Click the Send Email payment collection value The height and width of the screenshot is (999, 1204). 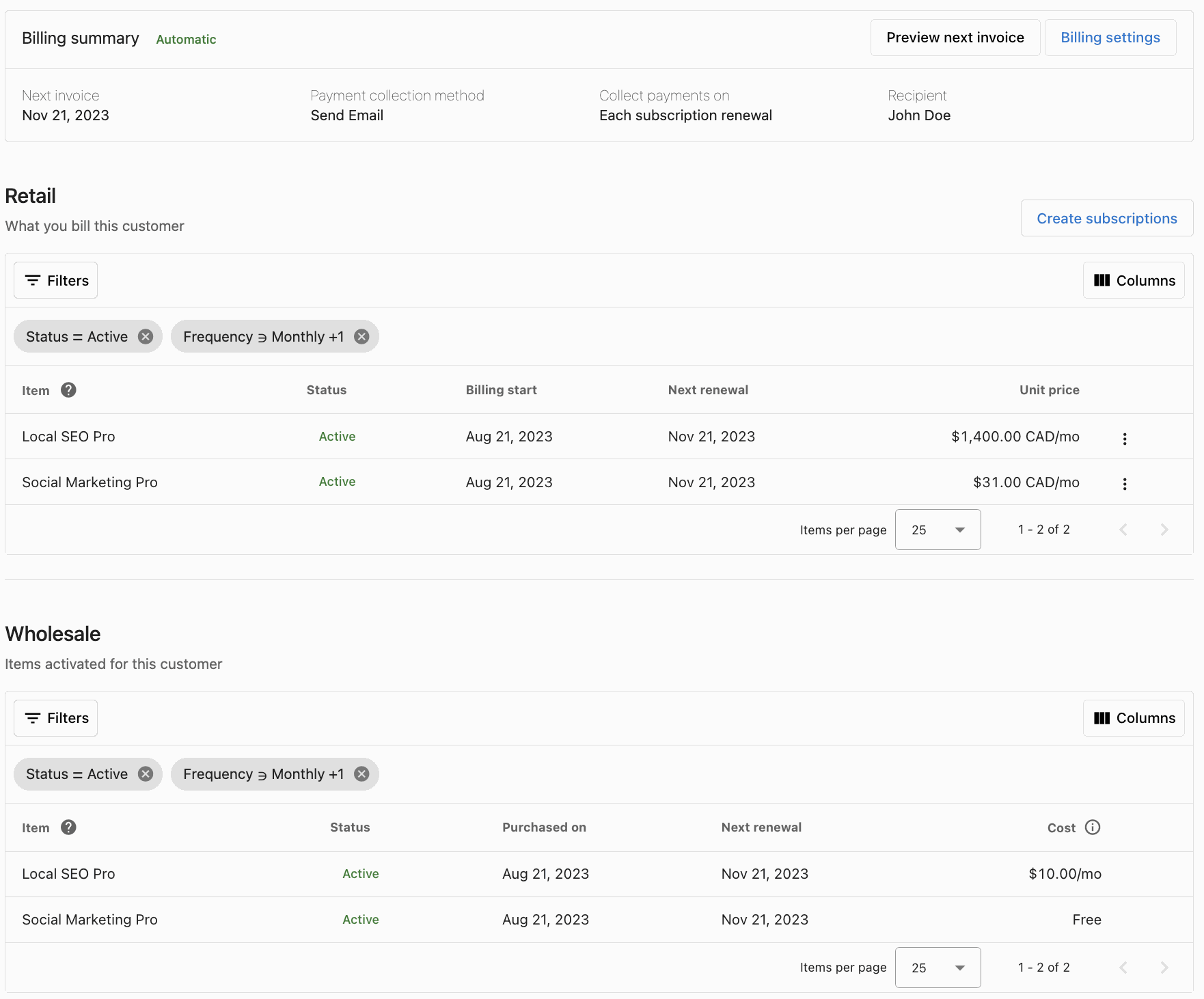pos(347,115)
